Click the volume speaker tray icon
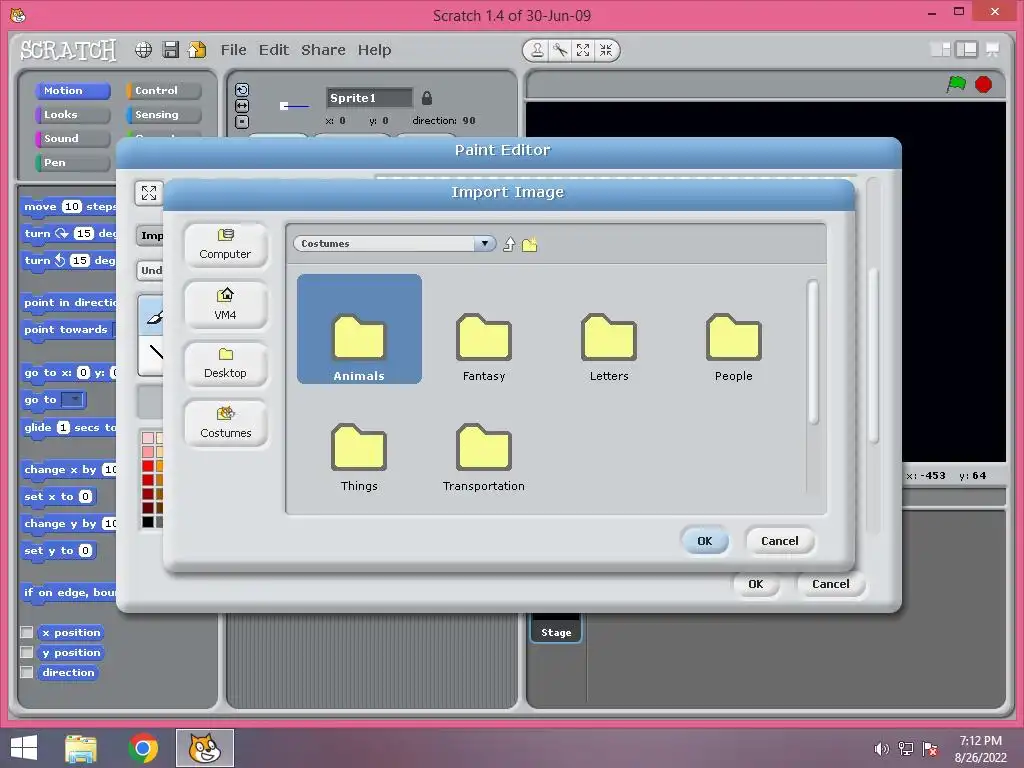 pos(881,749)
